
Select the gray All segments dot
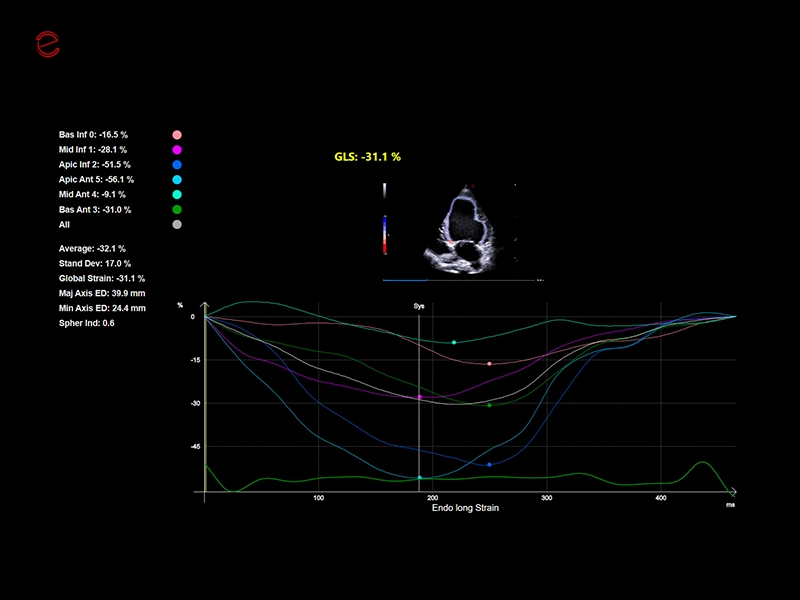177,225
